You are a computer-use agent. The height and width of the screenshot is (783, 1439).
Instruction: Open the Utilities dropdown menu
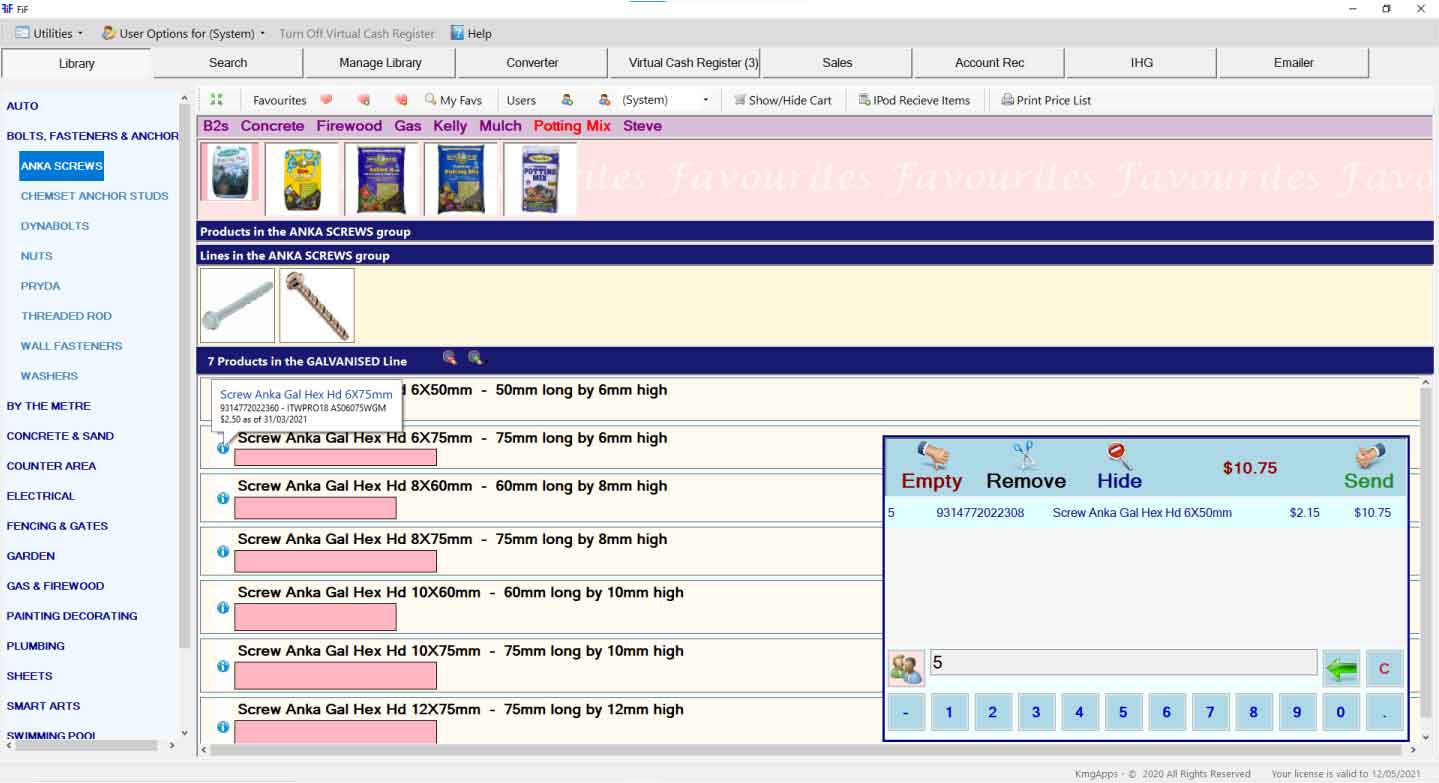[50, 33]
